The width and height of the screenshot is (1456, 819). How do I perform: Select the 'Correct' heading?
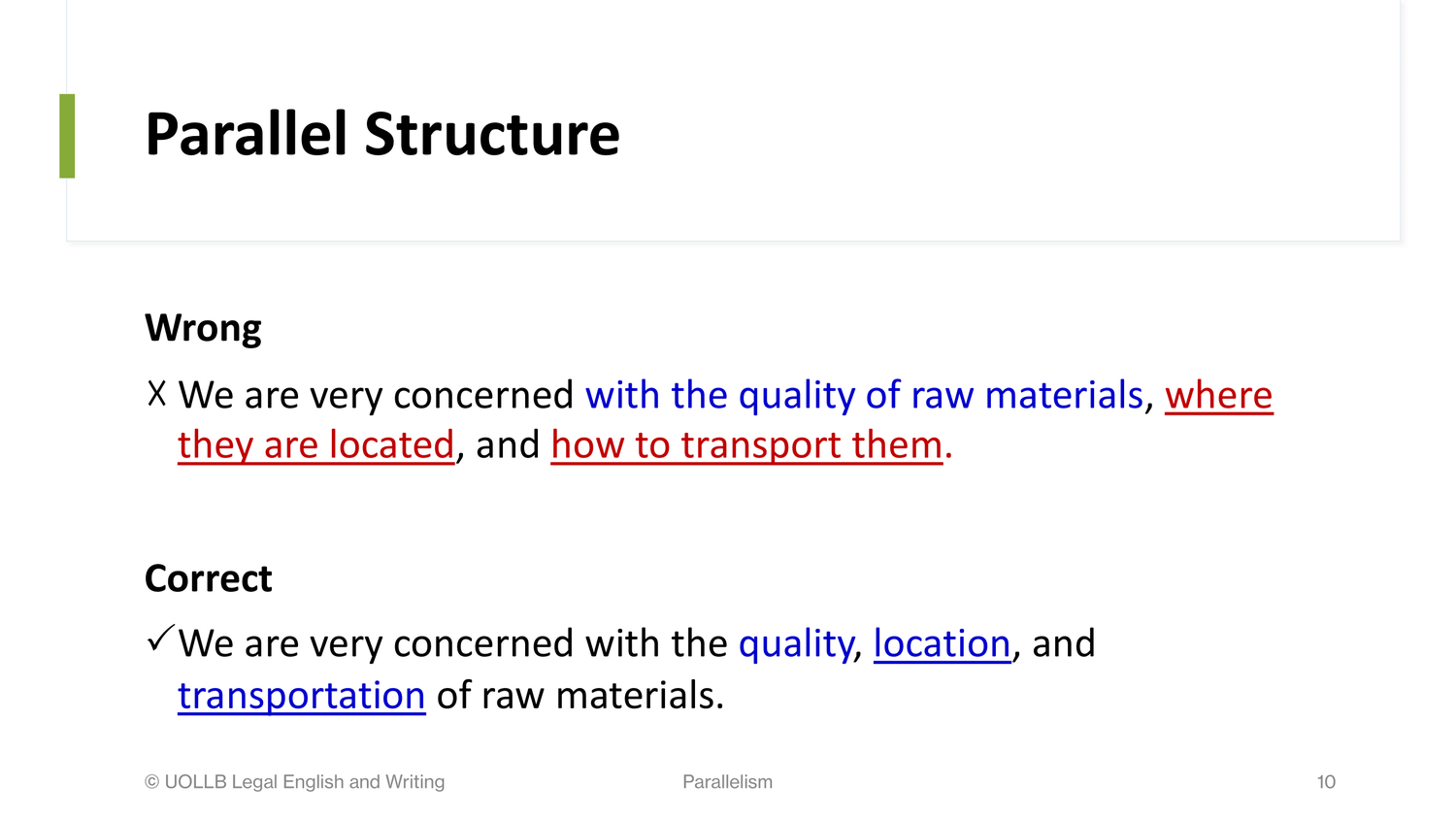click(208, 578)
